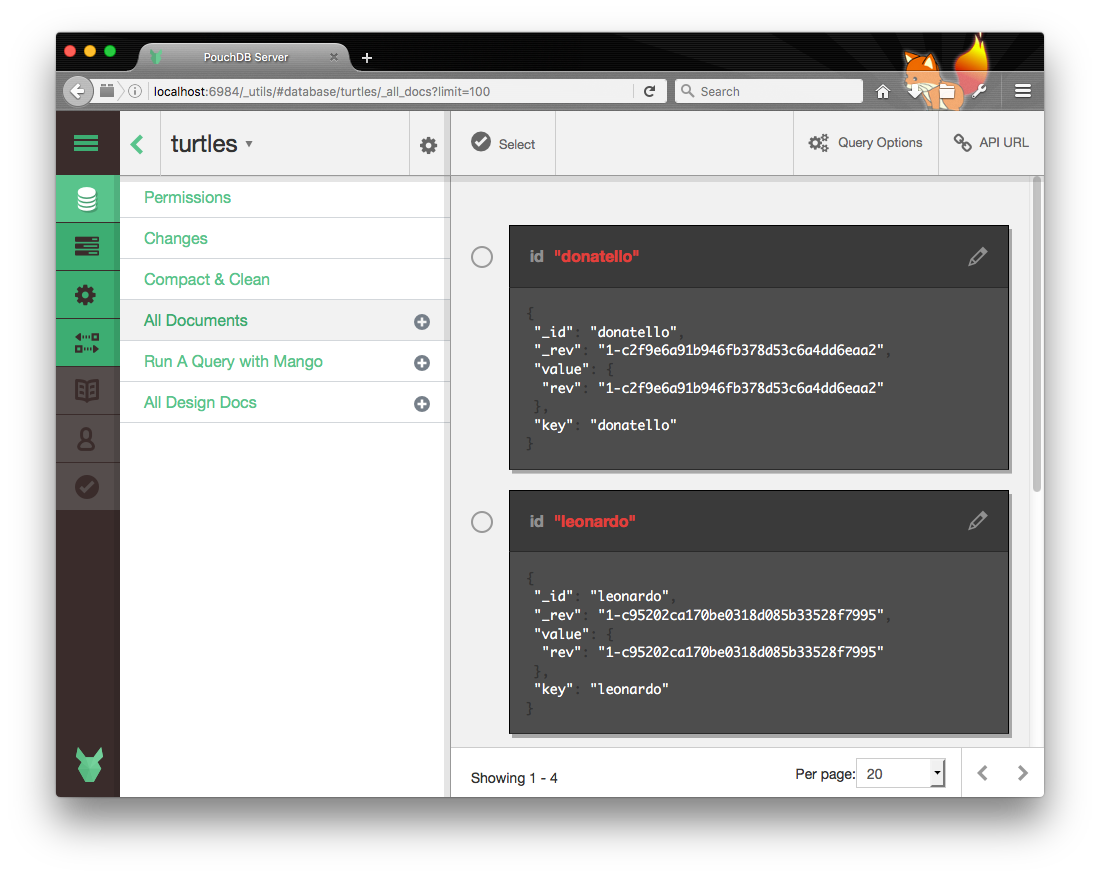The image size is (1100, 877).
Task: Open the turtles database dropdown arrow
Action: point(249,144)
